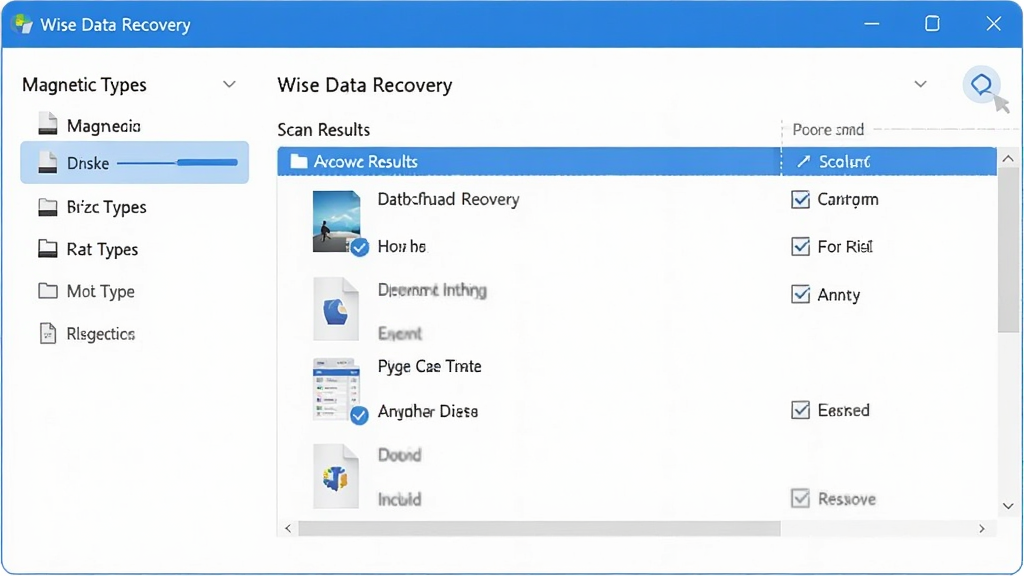1024x576 pixels.
Task: Click the vertical scrollbar thumb
Action: click(1008, 251)
